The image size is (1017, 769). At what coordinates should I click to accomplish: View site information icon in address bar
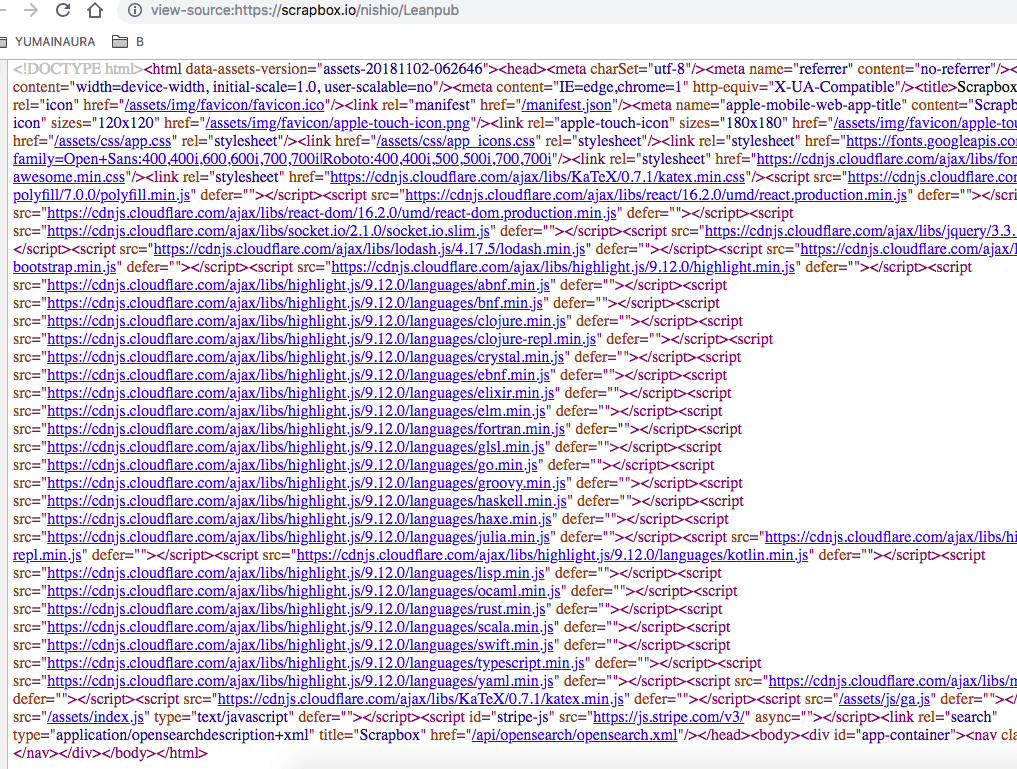click(x=135, y=10)
